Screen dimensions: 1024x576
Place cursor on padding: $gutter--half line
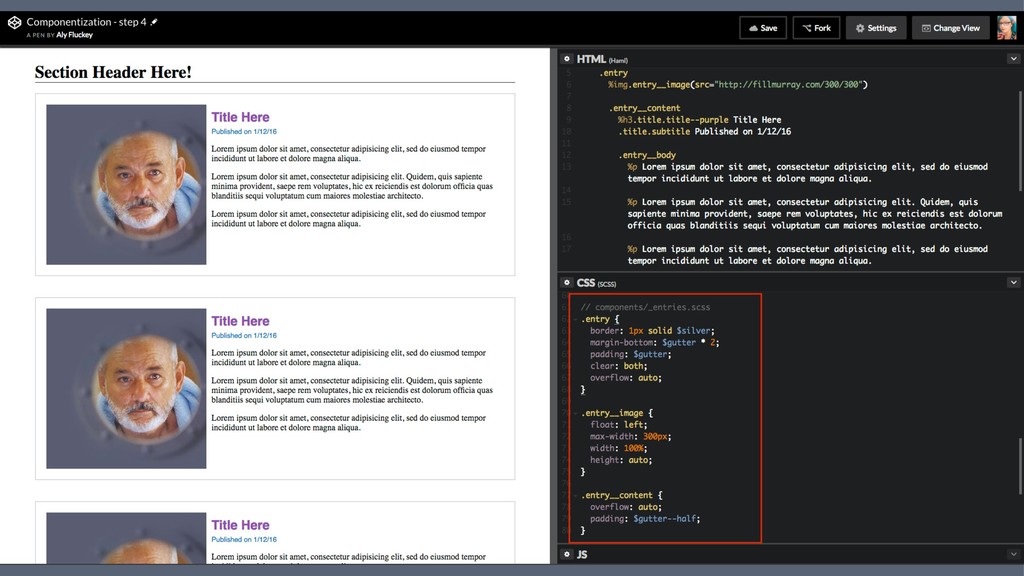coord(645,519)
